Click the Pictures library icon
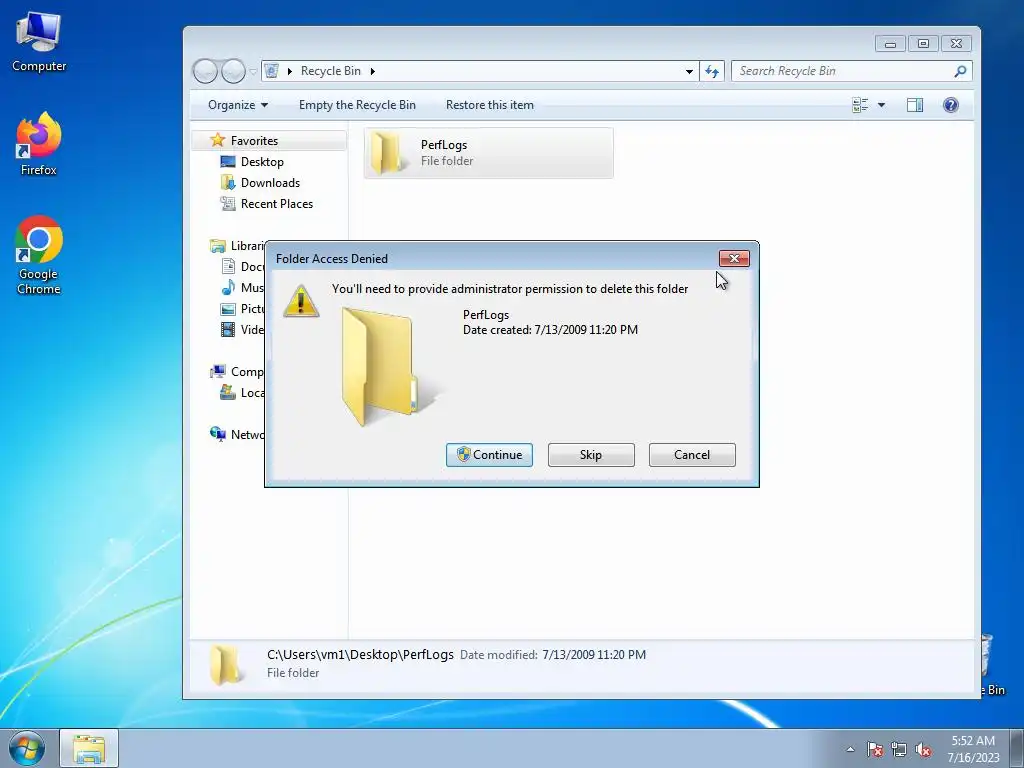Viewport: 1024px width, 768px height. tap(228, 309)
